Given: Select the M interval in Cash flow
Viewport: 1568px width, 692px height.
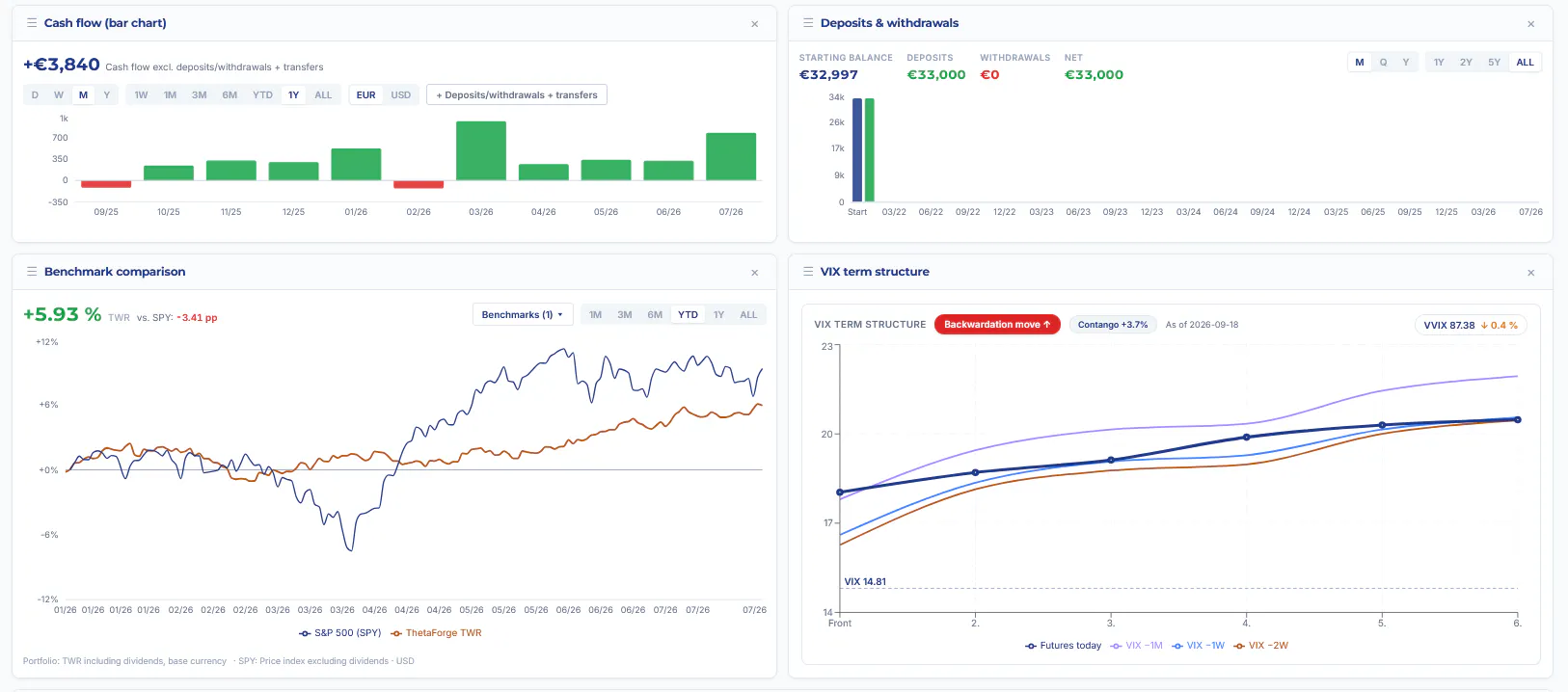Looking at the screenshot, I should [83, 94].
